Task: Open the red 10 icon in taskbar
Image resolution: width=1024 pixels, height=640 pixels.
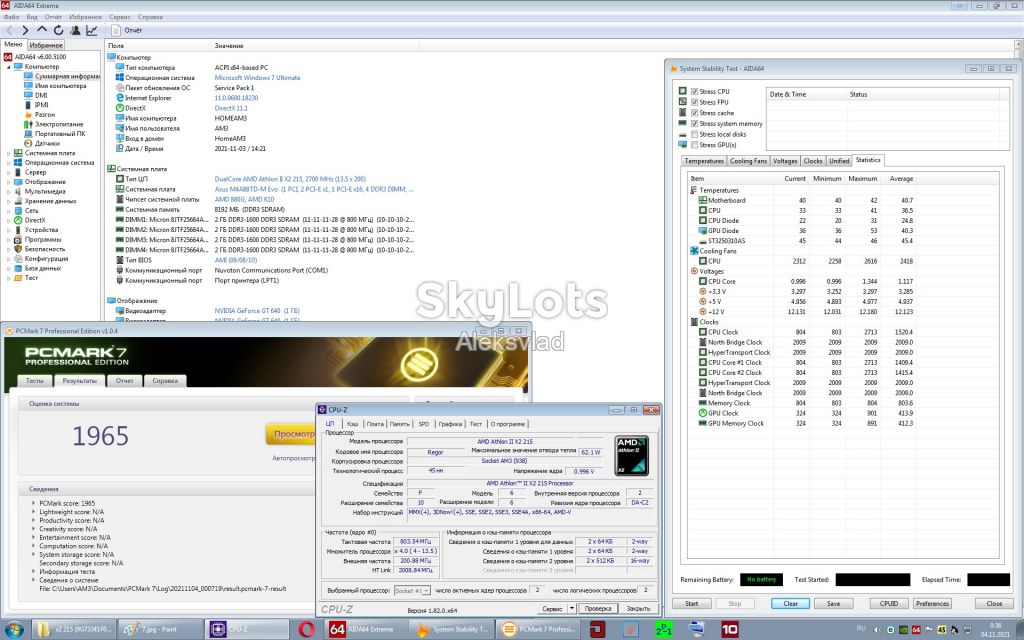Action: (730, 629)
